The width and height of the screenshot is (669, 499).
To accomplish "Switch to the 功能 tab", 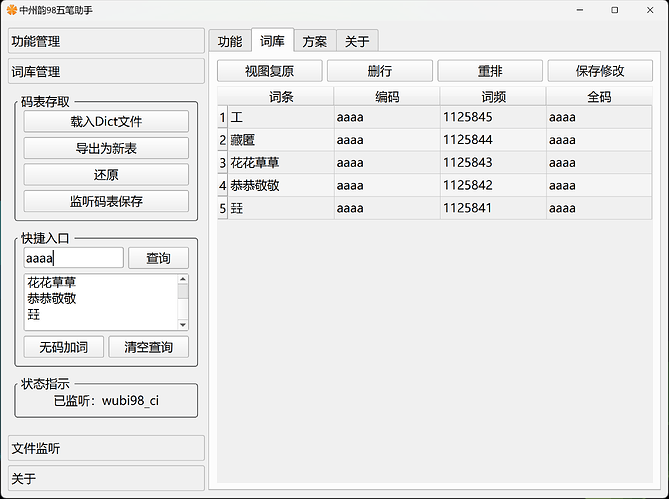I will pos(230,41).
